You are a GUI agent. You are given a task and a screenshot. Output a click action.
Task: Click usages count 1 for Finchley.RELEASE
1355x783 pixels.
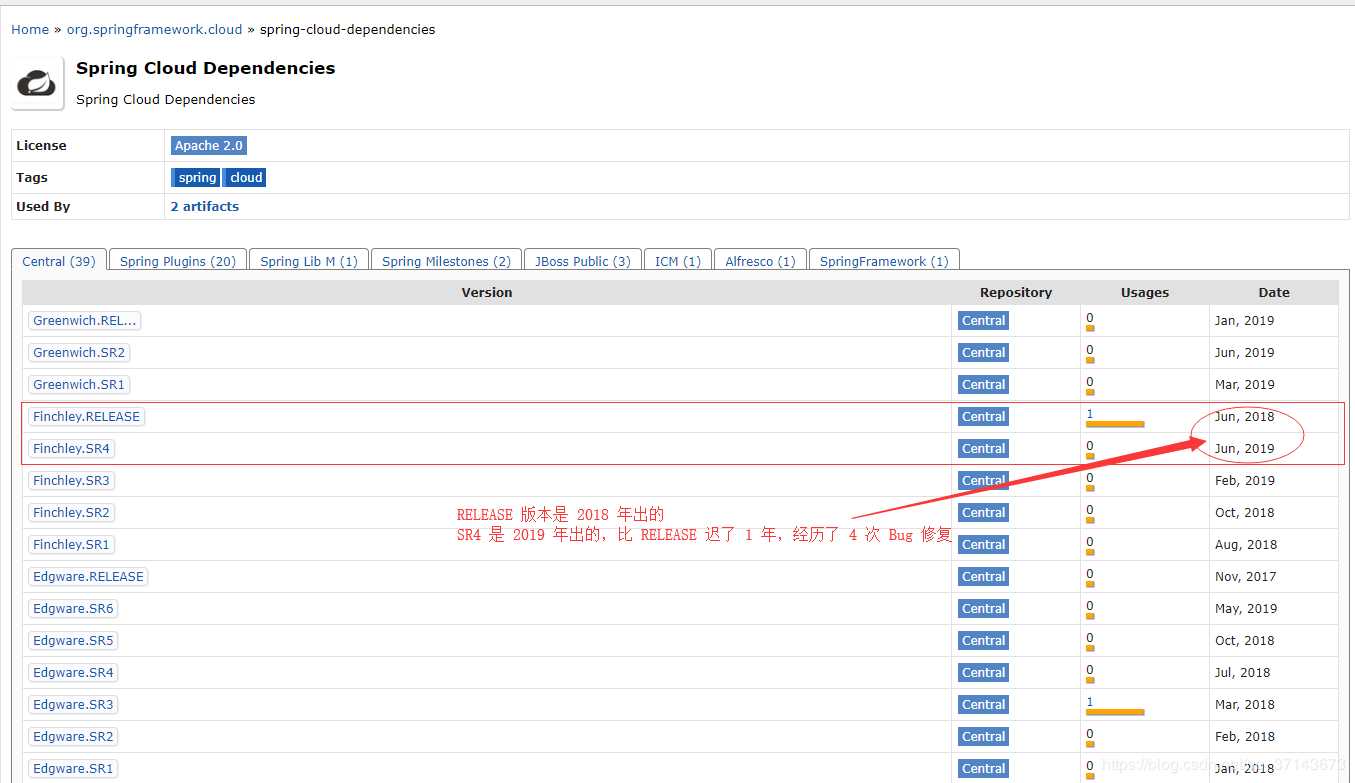click(x=1090, y=413)
